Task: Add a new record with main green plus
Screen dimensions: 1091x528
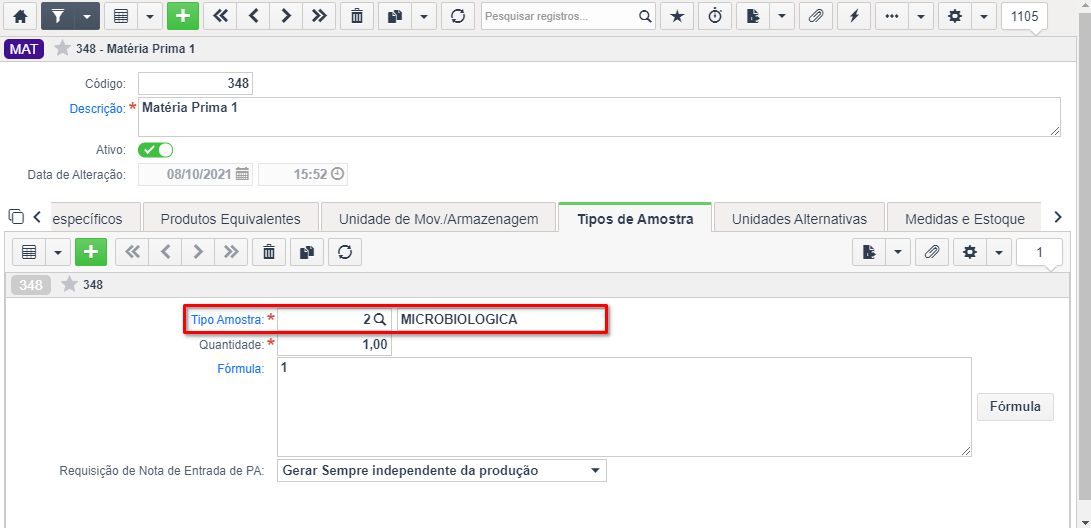Action: [x=183, y=17]
